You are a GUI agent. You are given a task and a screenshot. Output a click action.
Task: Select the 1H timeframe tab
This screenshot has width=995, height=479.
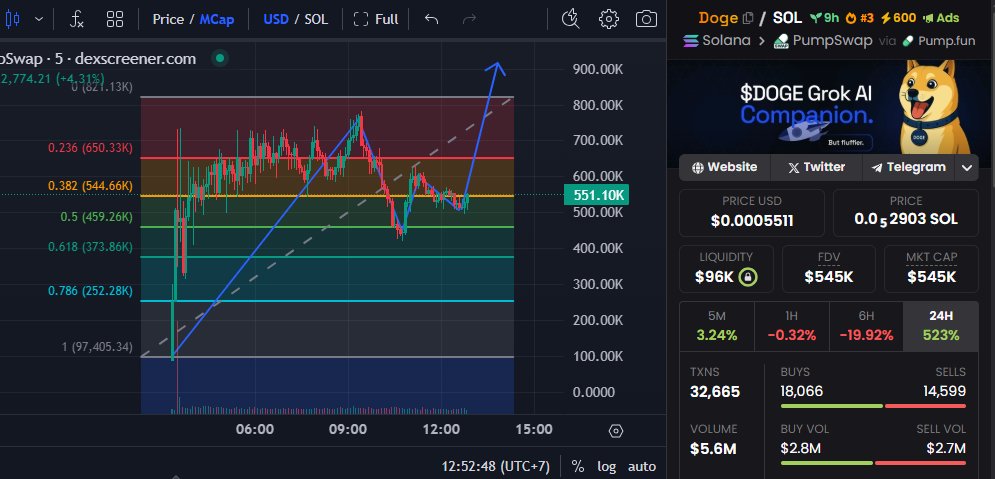tap(792, 327)
